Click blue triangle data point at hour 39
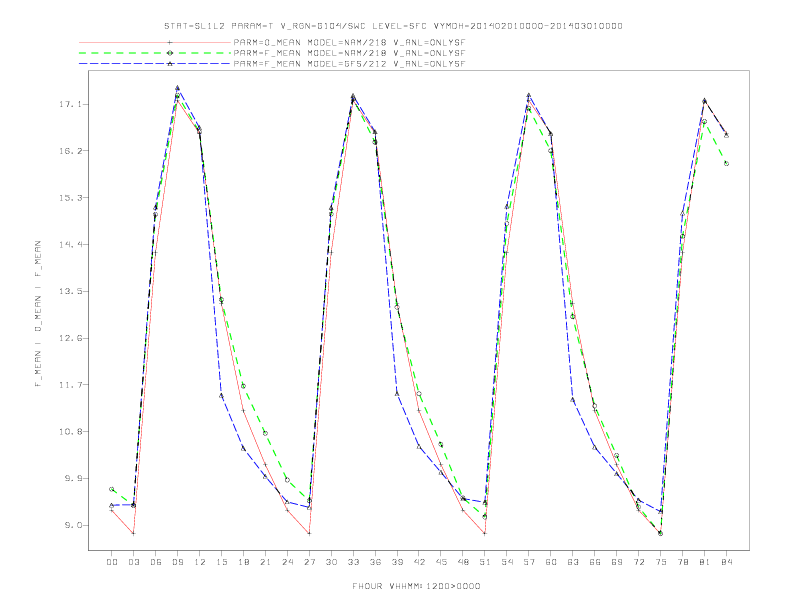The height and width of the screenshot is (612, 792). [397, 393]
